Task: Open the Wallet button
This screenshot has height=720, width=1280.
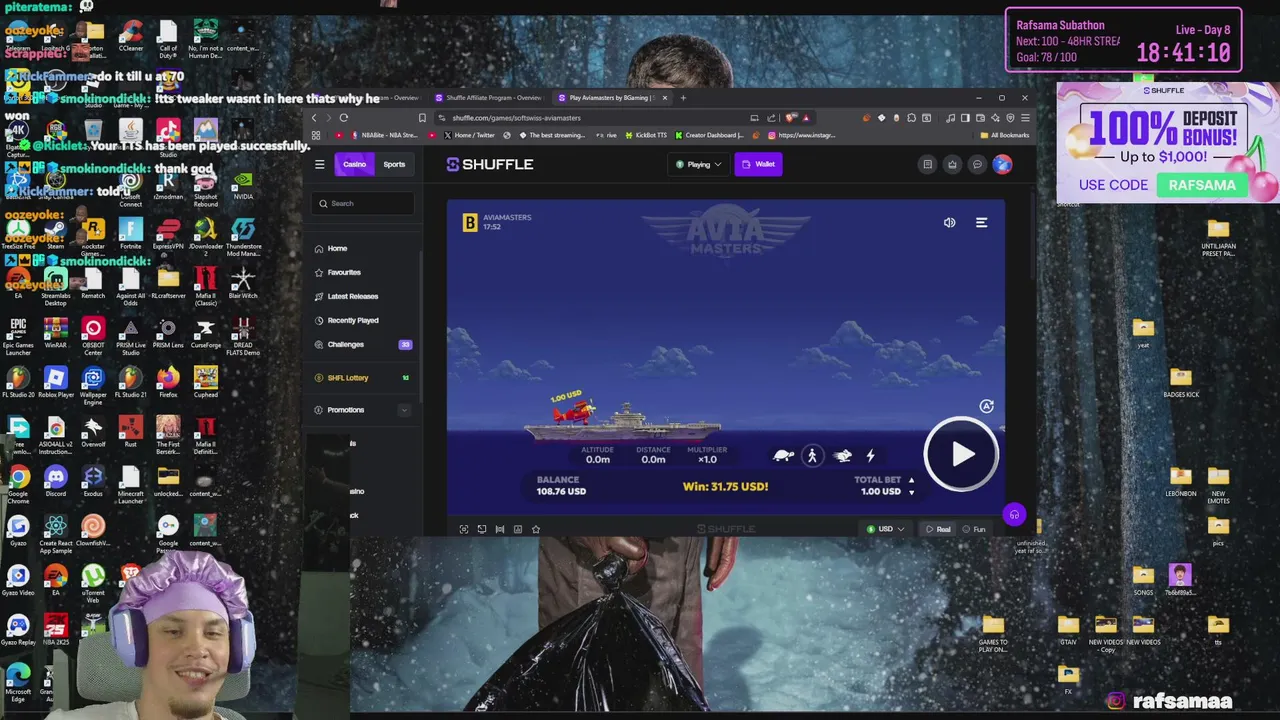Action: coord(758,164)
